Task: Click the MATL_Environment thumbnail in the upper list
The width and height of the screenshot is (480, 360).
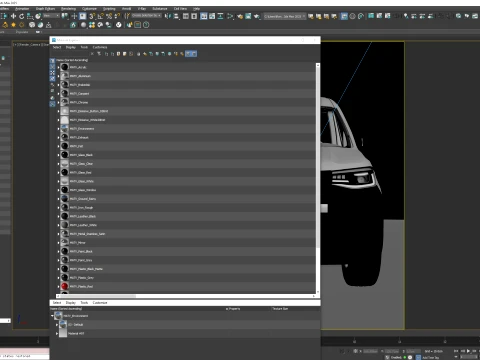Action: point(65,129)
